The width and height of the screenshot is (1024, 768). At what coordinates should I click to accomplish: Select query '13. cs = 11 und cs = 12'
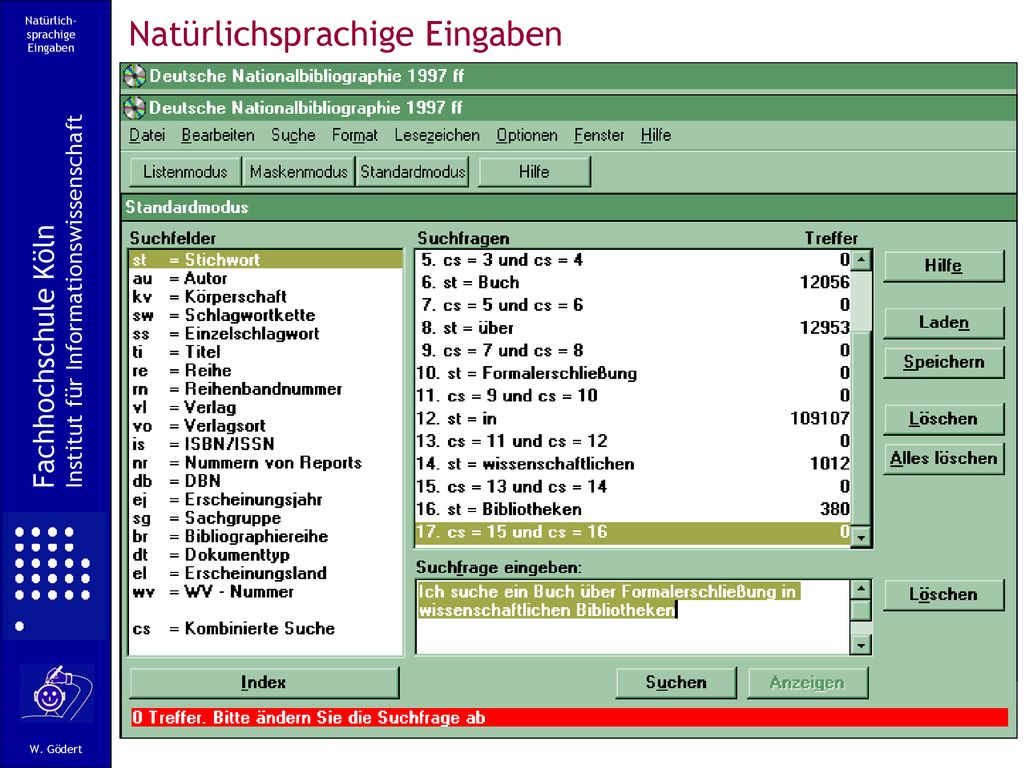[633, 441]
